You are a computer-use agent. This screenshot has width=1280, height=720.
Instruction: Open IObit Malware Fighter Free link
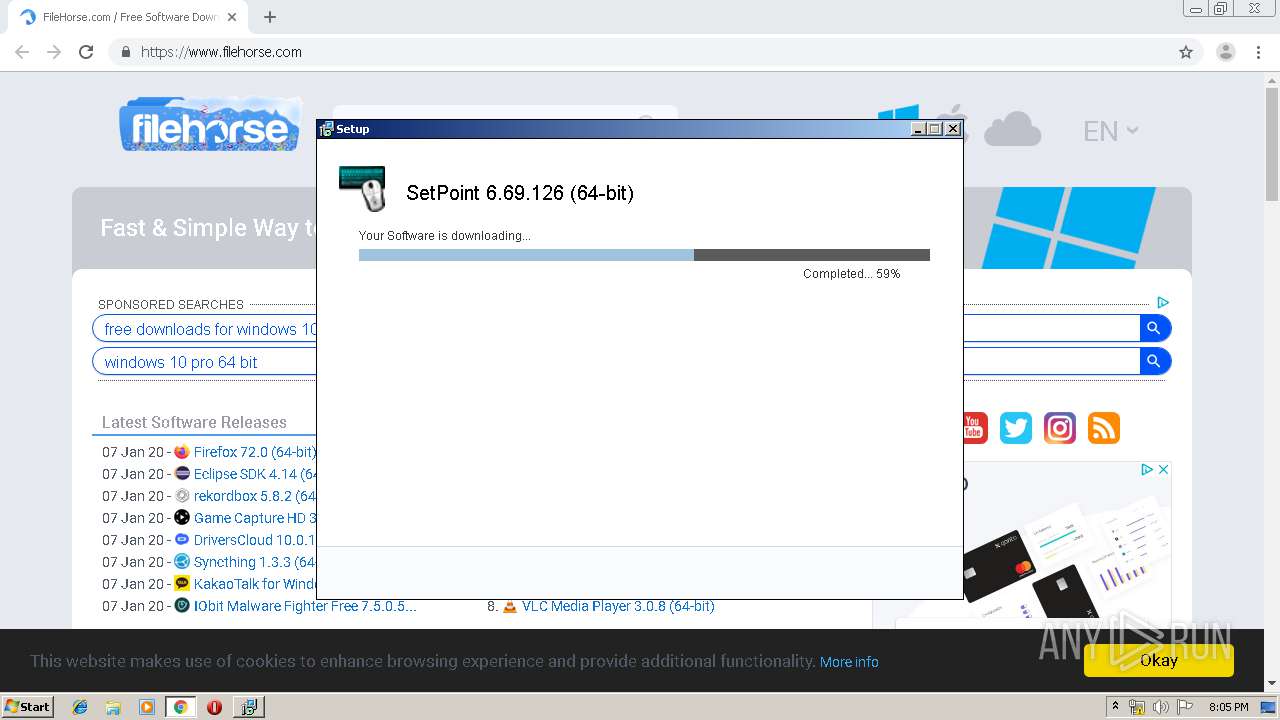305,606
